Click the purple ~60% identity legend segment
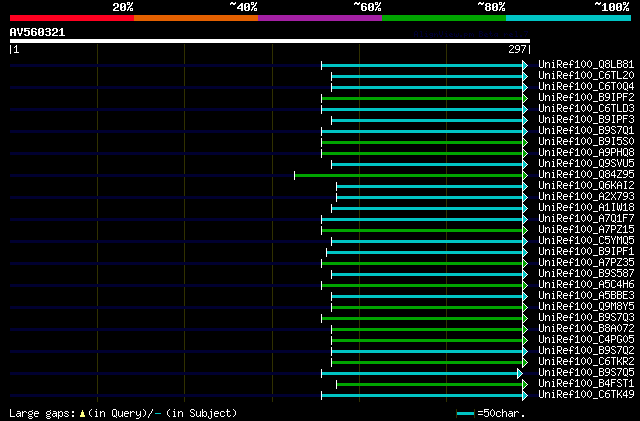This screenshot has height=421, width=640. pos(320,18)
